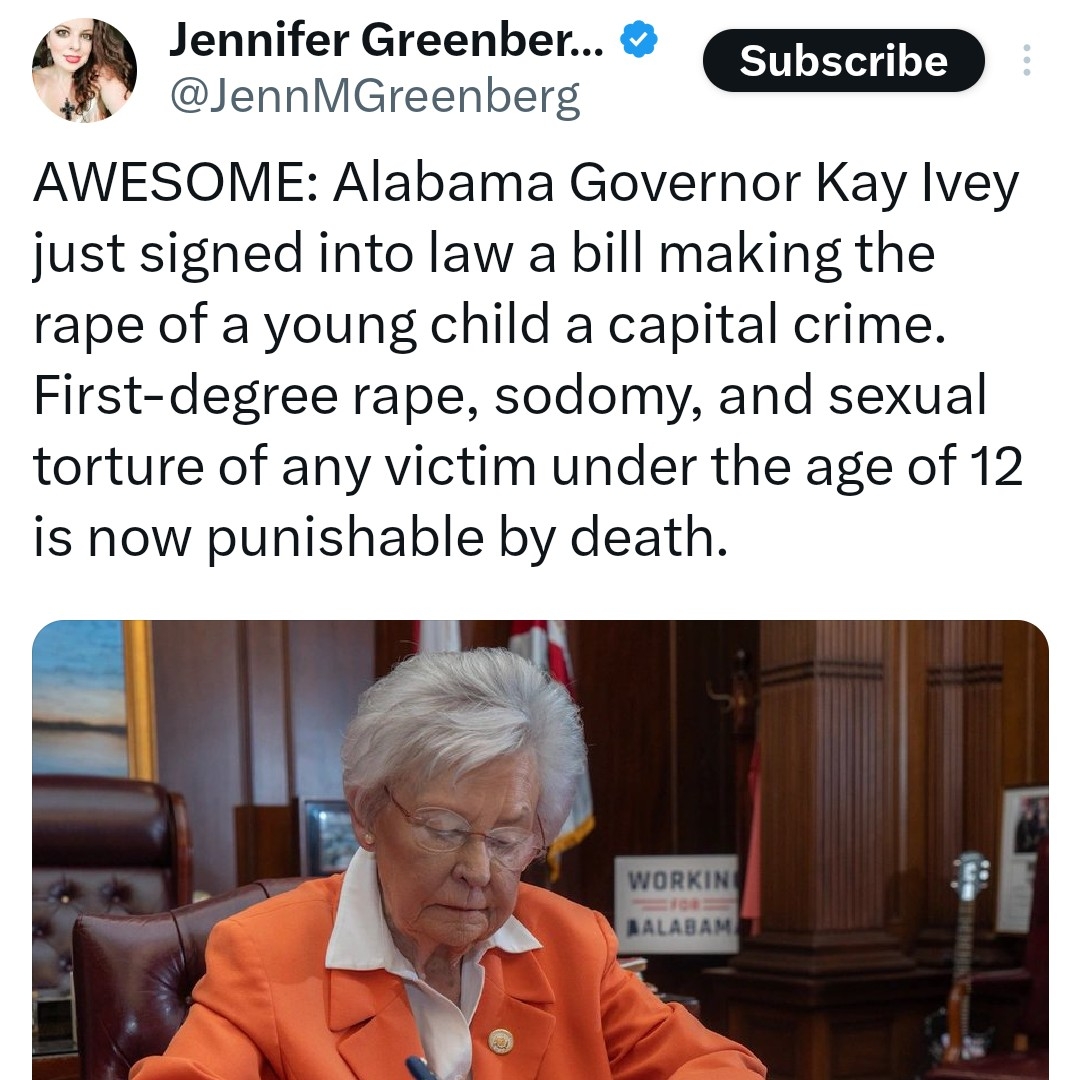Click the framed painting in photo corner
Viewport: 1080px width, 1080px height.
93,698
